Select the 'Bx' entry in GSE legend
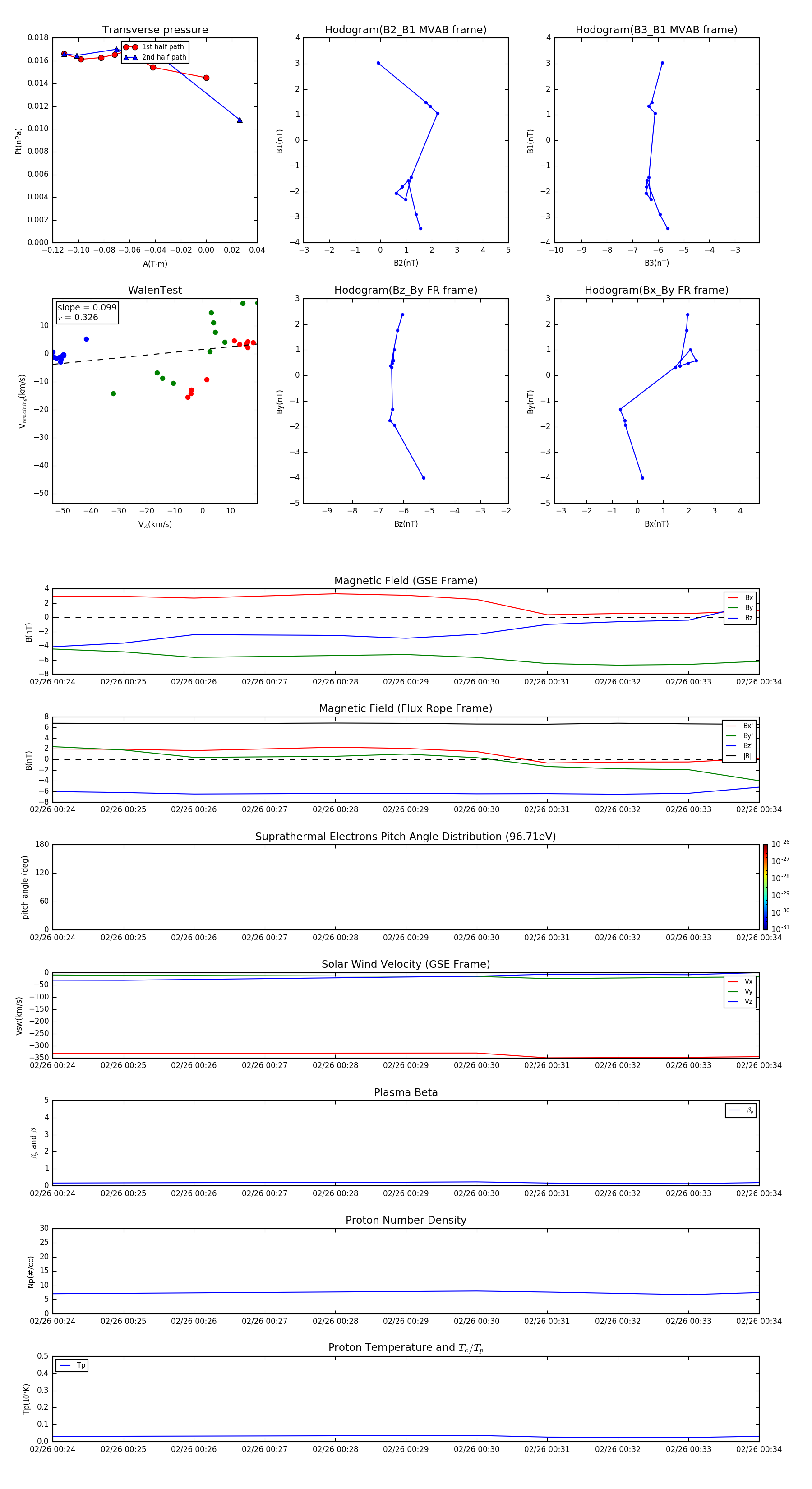This screenshot has width=812, height=1489. tap(740, 598)
